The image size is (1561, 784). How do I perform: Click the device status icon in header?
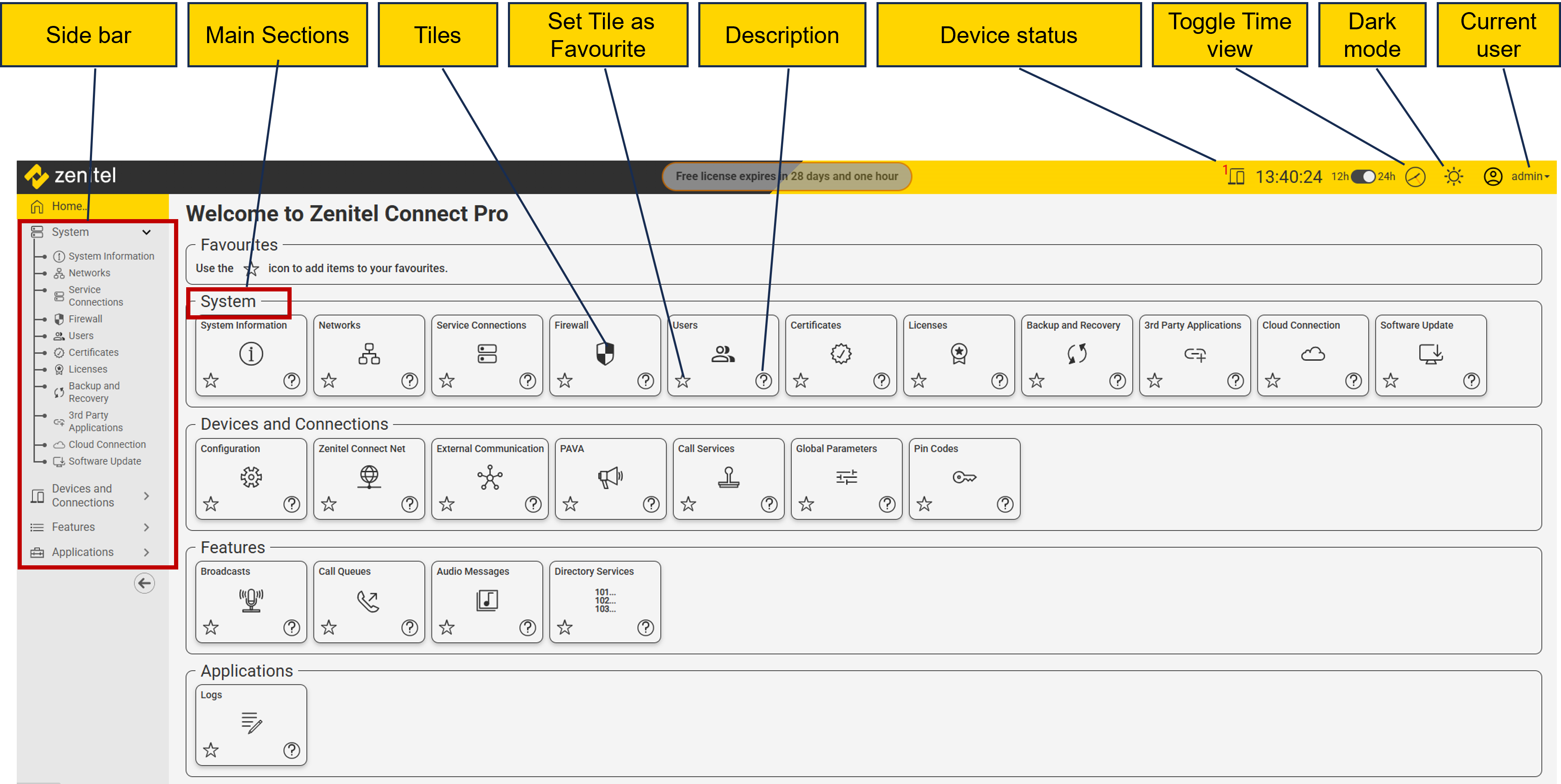pyautogui.click(x=1236, y=176)
